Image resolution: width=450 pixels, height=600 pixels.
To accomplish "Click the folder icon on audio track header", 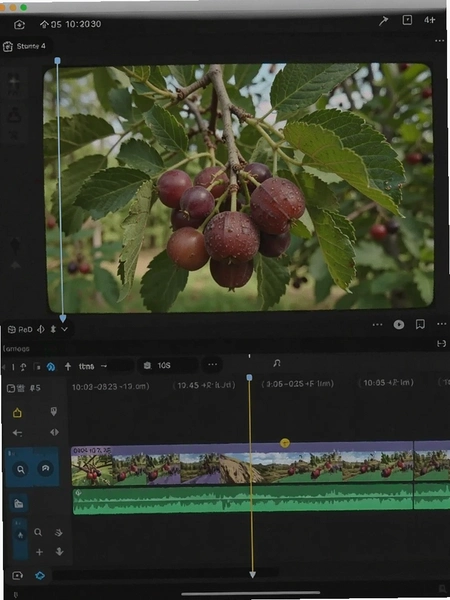I will point(18,504).
